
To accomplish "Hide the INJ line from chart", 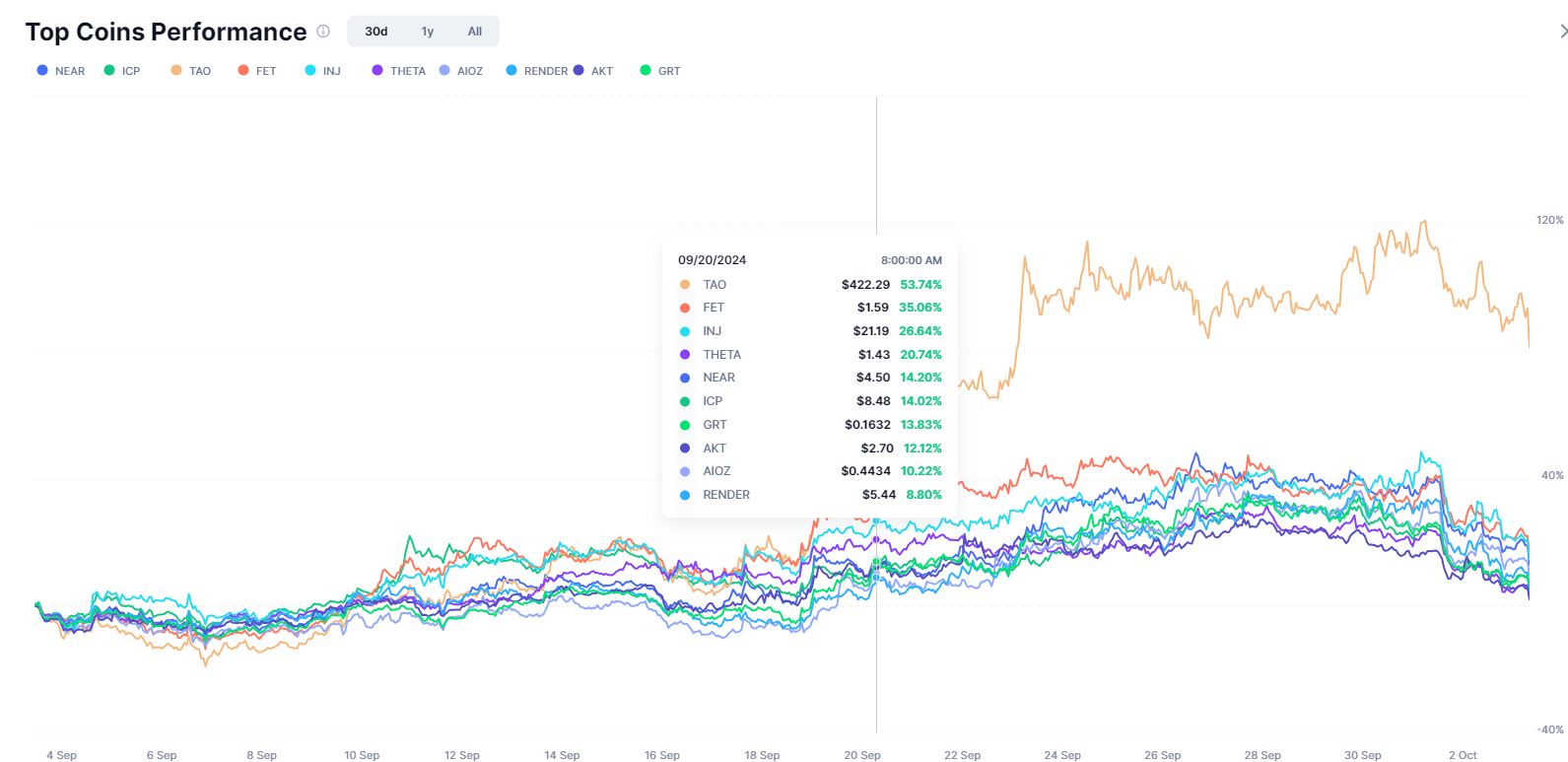I will click(x=323, y=71).
